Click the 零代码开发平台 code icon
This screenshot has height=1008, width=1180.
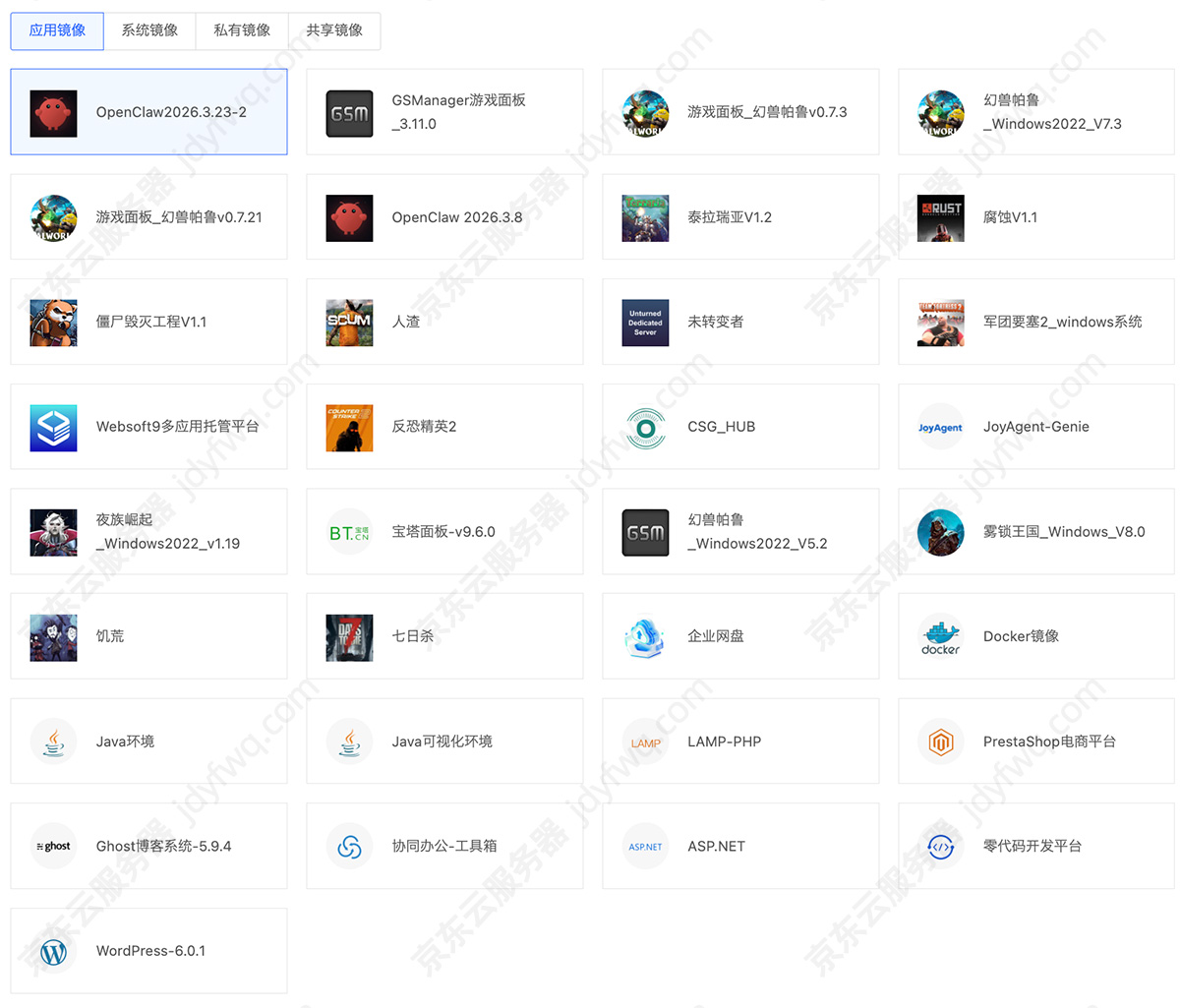click(940, 846)
